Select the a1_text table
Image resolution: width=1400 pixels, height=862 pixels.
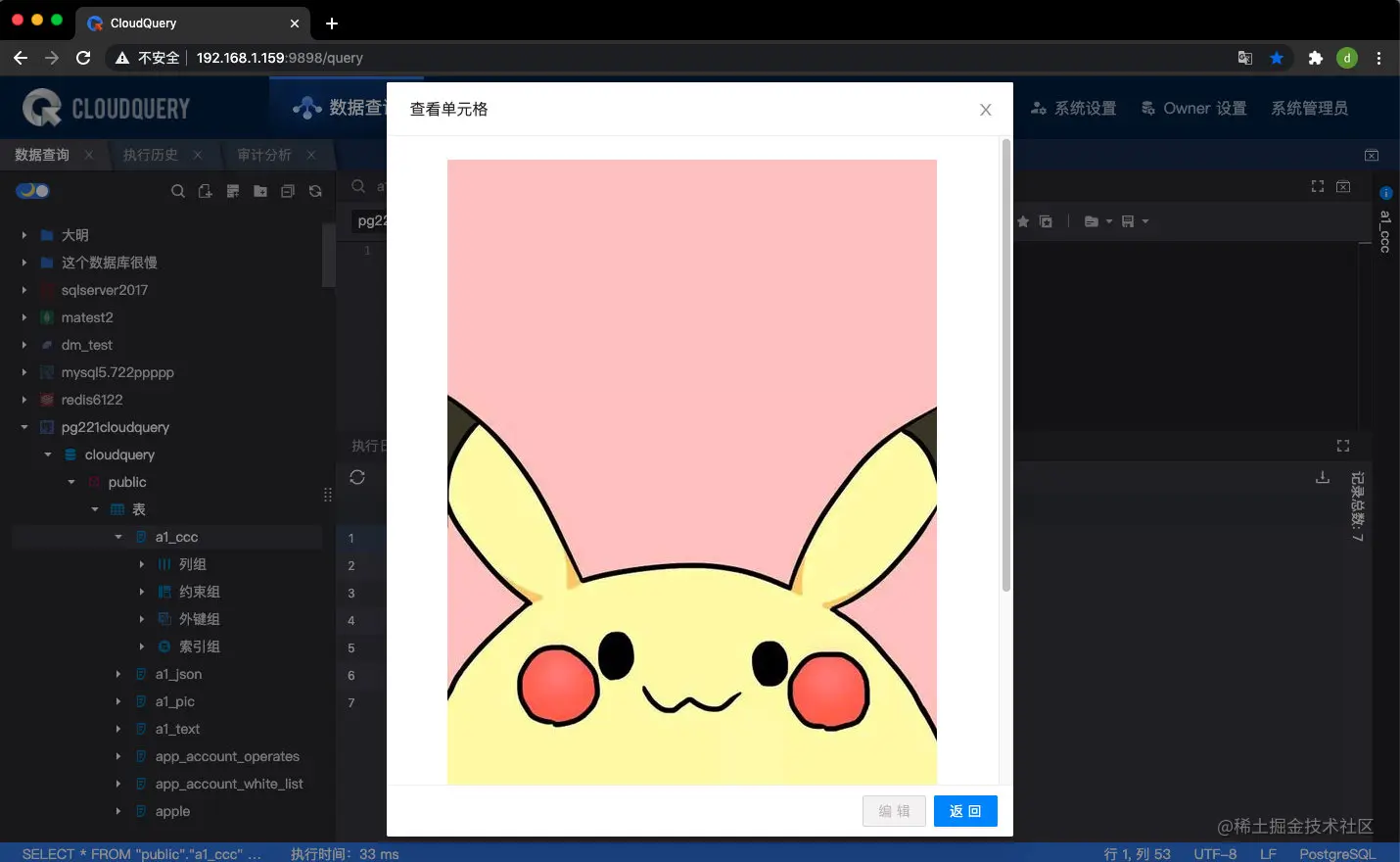tap(177, 729)
